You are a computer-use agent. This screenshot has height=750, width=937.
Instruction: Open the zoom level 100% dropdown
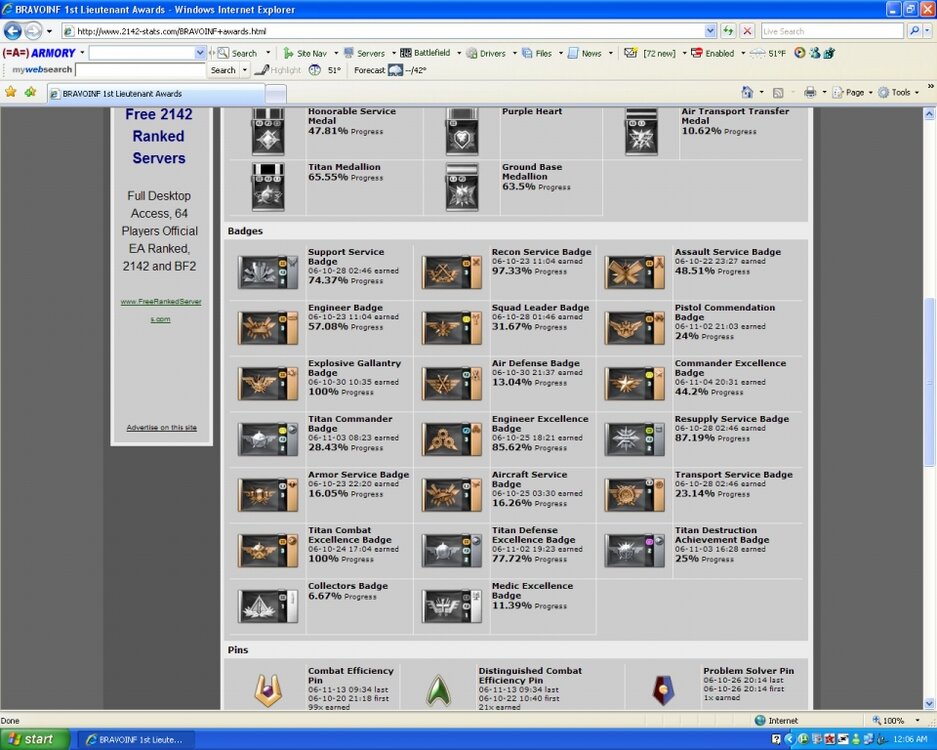tap(917, 720)
